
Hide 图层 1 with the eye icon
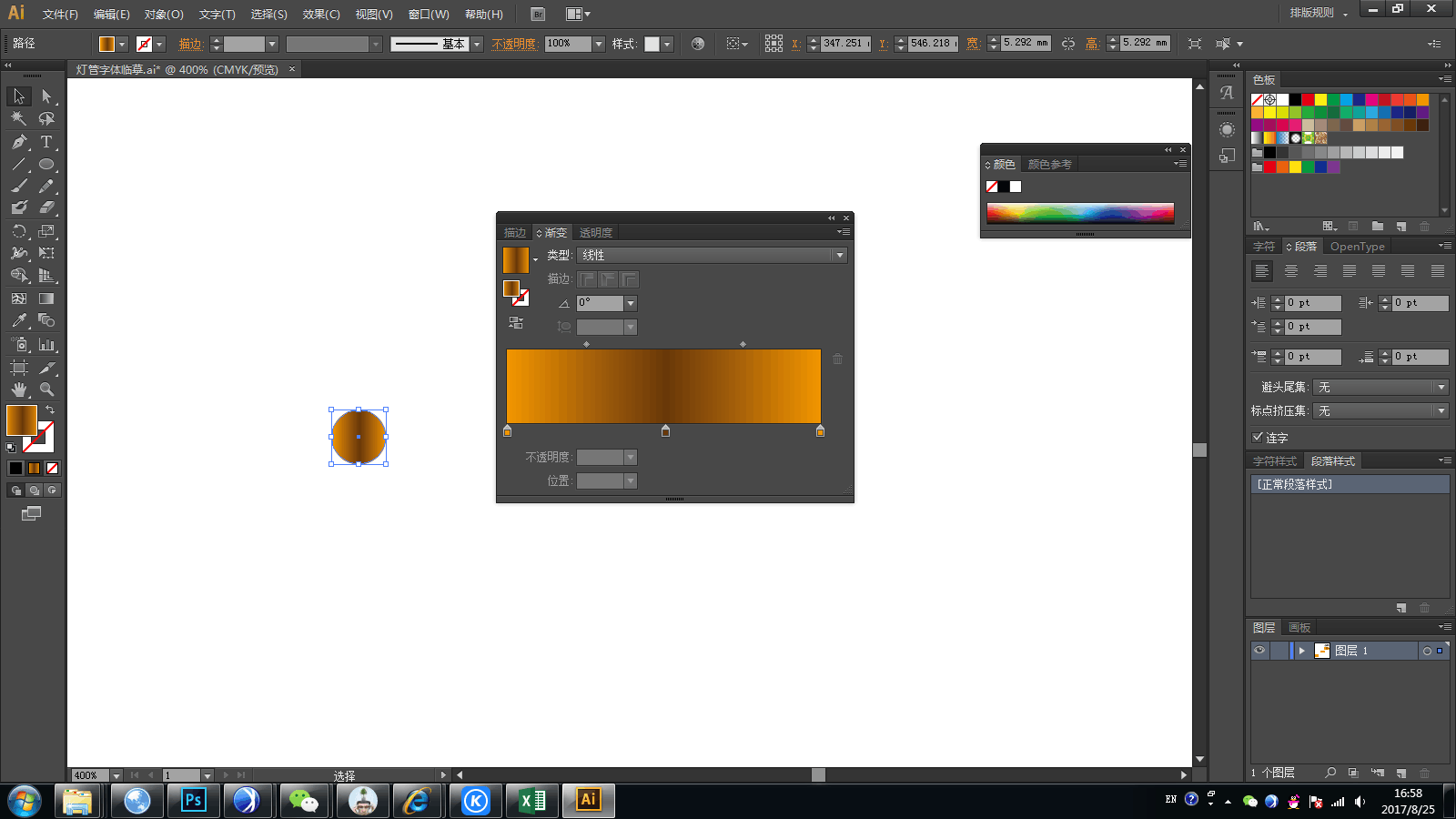[x=1259, y=651]
